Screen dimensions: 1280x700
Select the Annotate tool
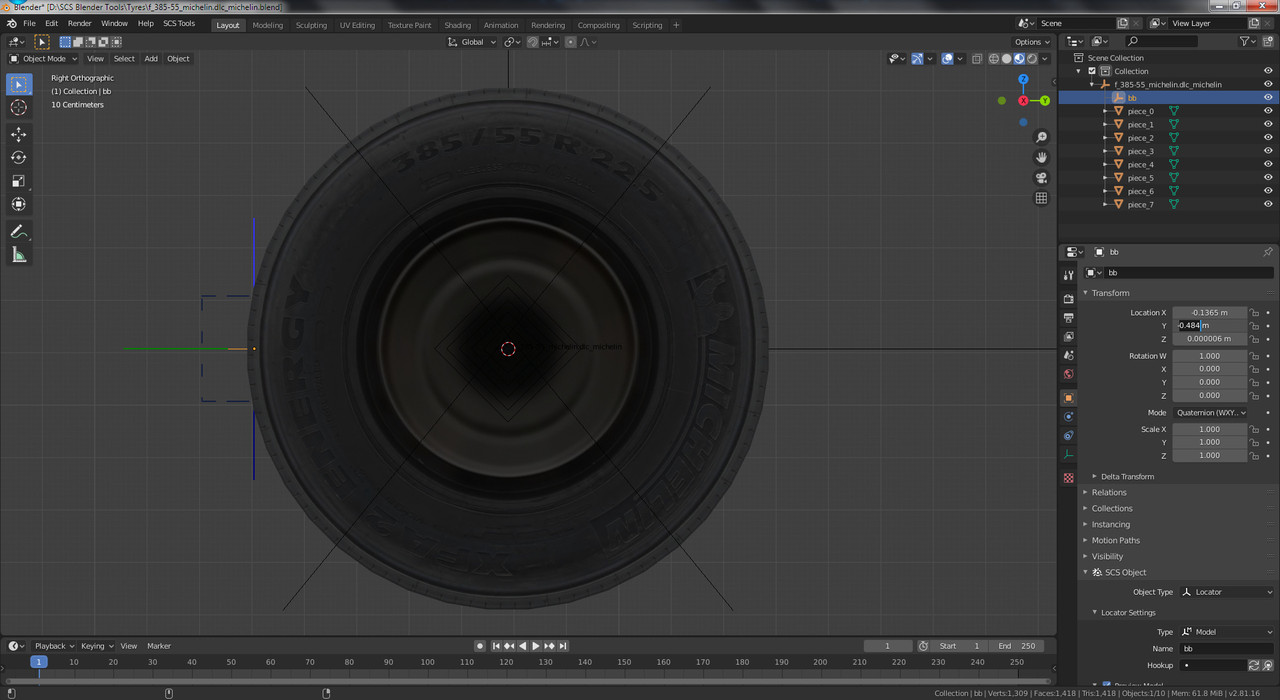(19, 231)
